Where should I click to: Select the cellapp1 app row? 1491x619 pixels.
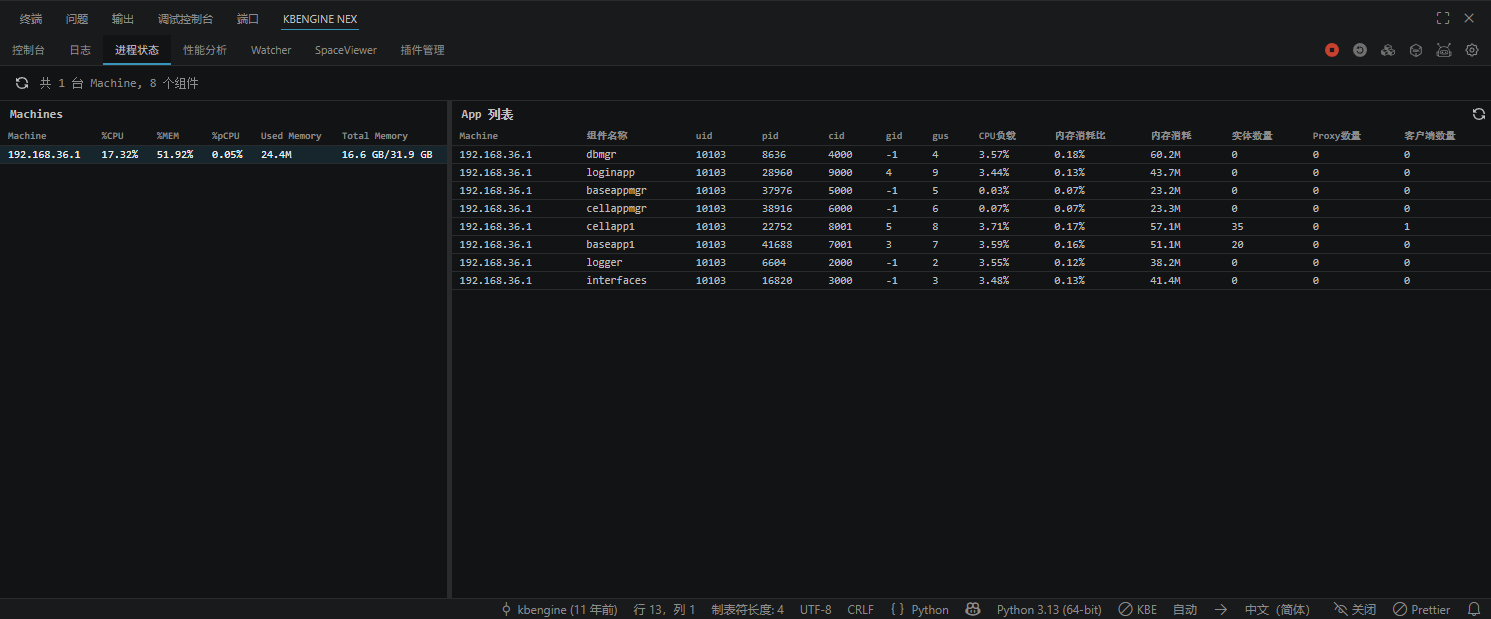[x=971, y=226]
